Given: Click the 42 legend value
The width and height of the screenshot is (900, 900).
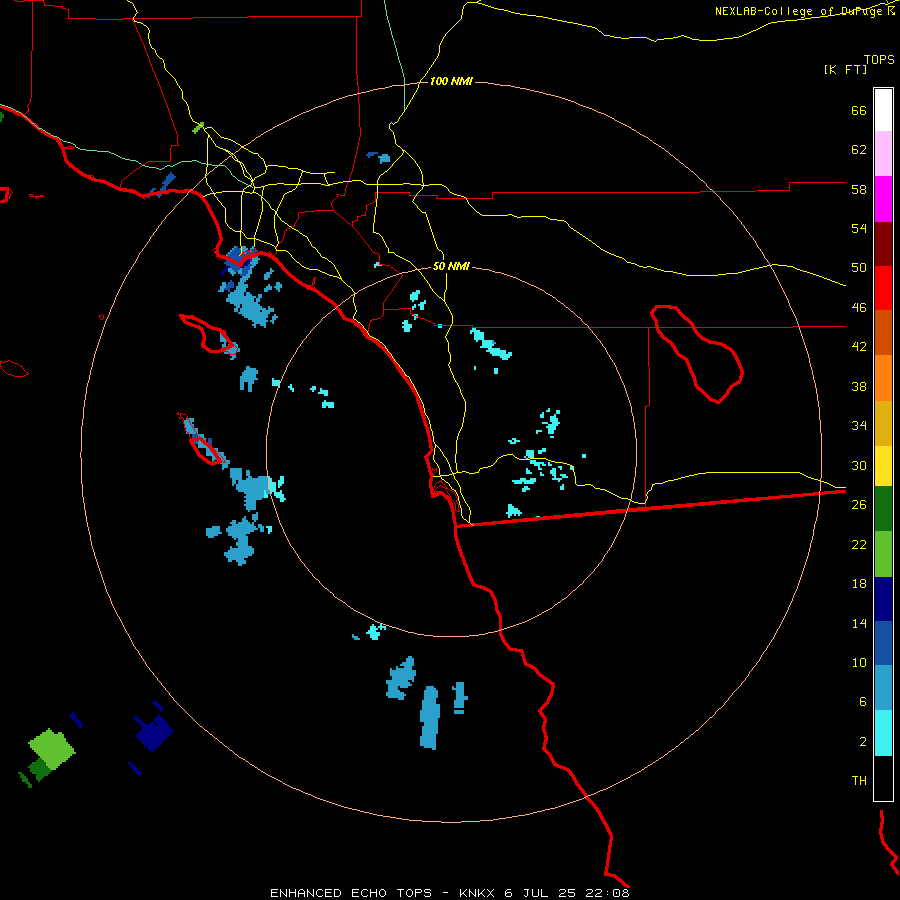Looking at the screenshot, I should tap(859, 347).
